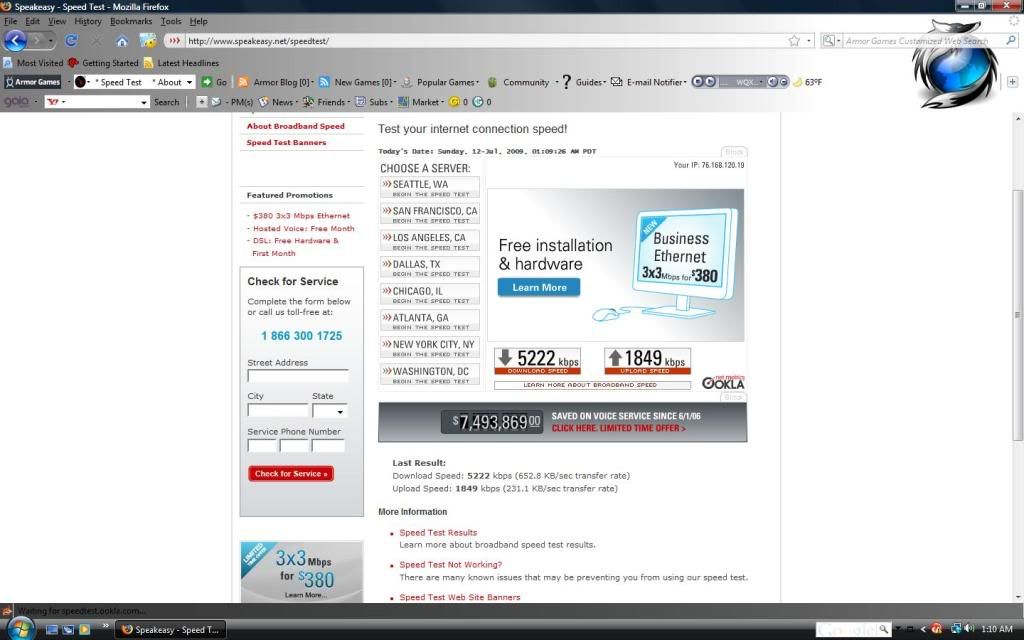Go to the Firefox home page icon

coord(122,41)
